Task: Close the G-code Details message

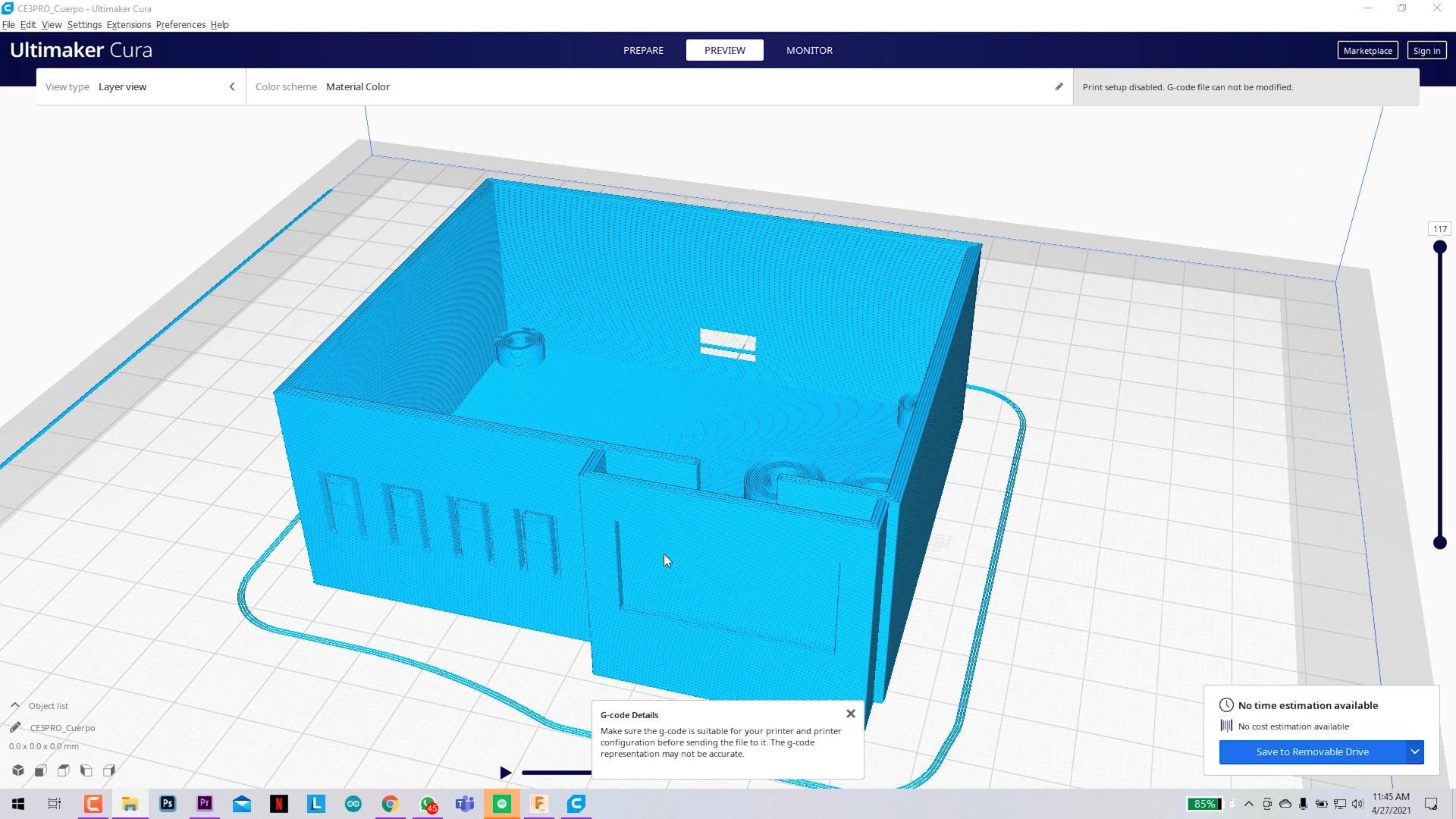Action: click(851, 714)
